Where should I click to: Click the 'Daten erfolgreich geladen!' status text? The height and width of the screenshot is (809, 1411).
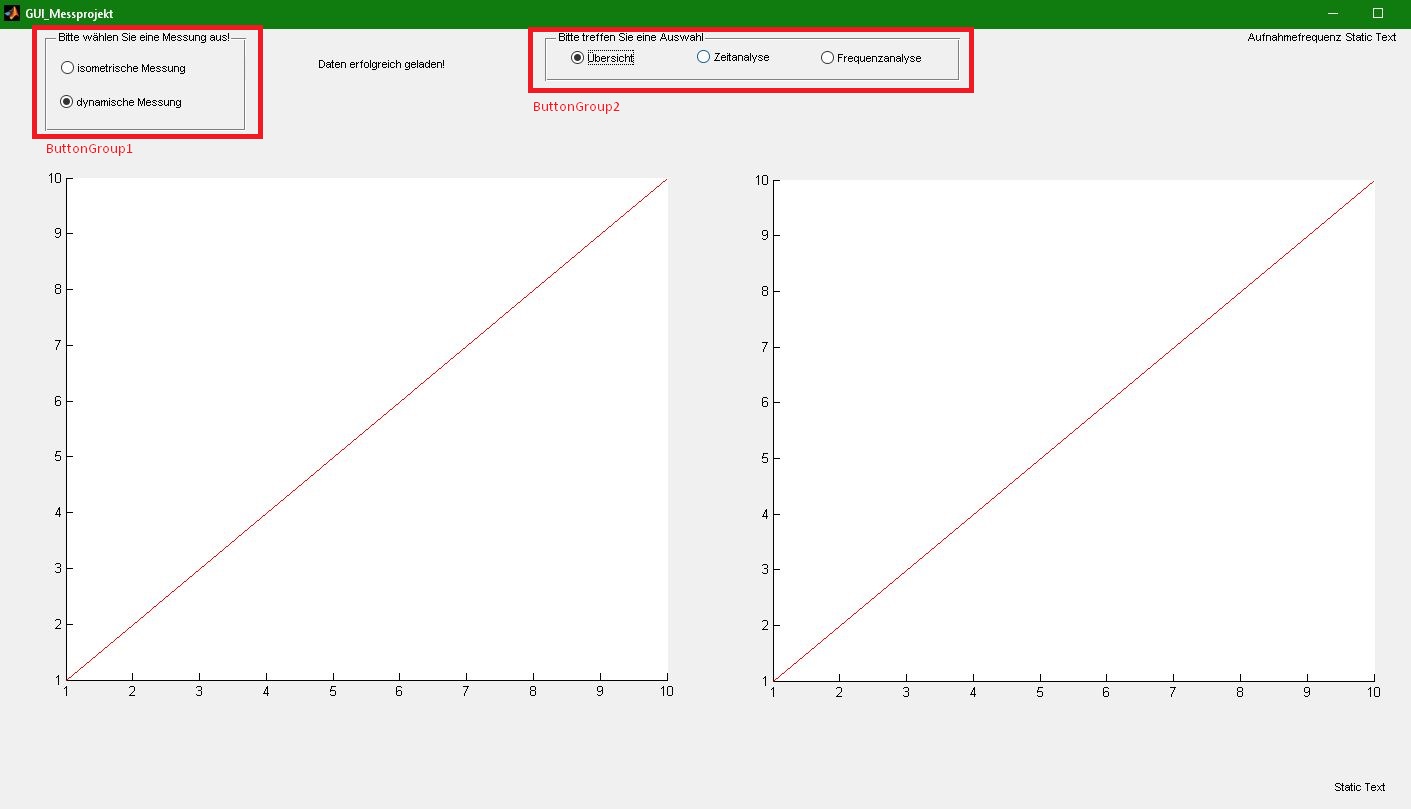pyautogui.click(x=381, y=64)
